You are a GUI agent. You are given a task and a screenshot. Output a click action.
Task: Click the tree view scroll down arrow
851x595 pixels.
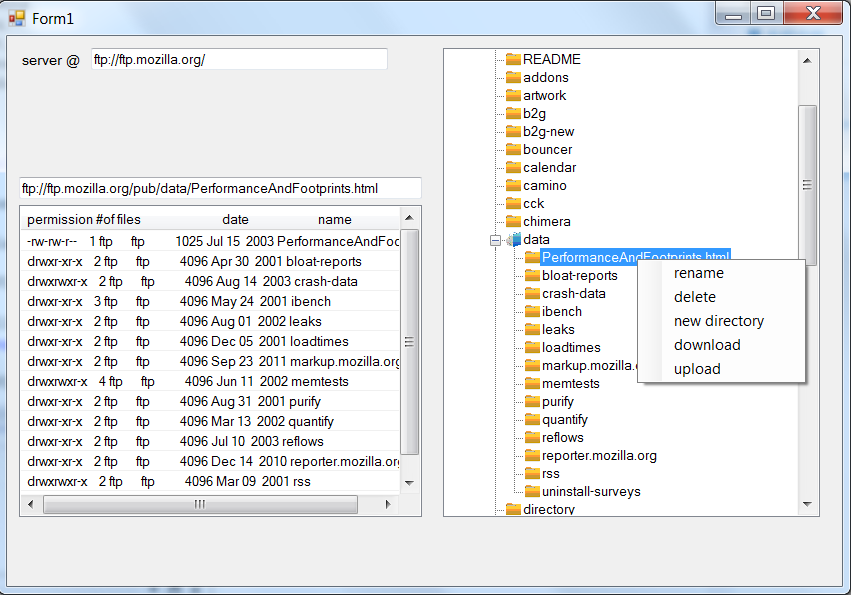[807, 504]
